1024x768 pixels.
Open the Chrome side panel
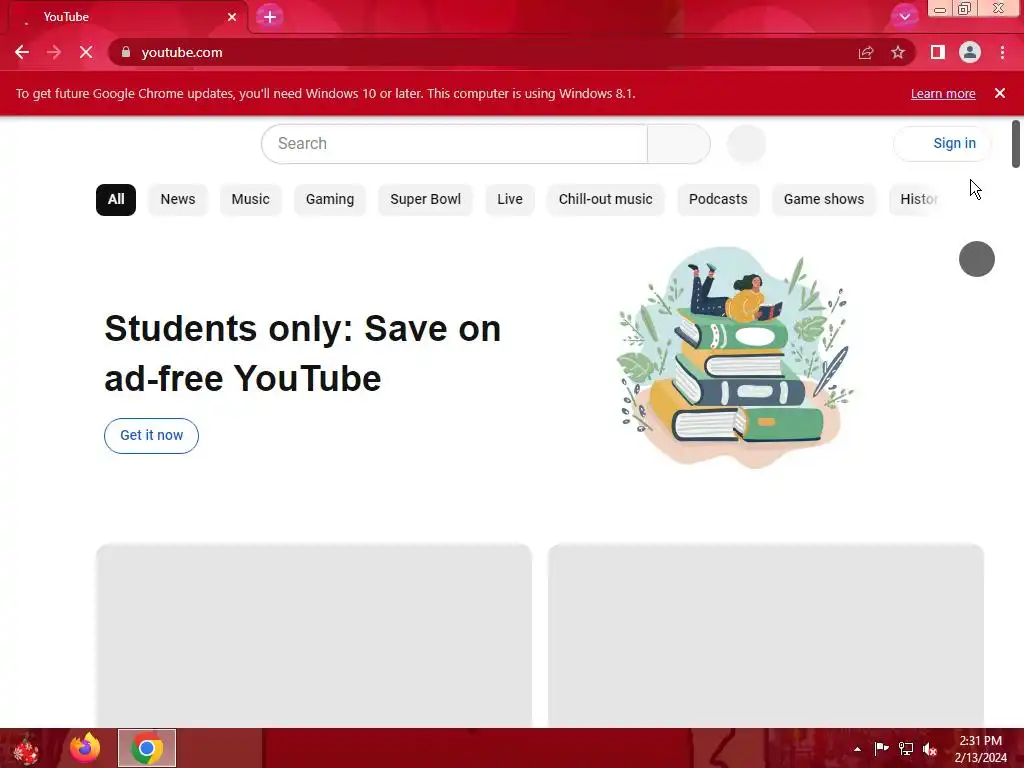click(x=937, y=52)
